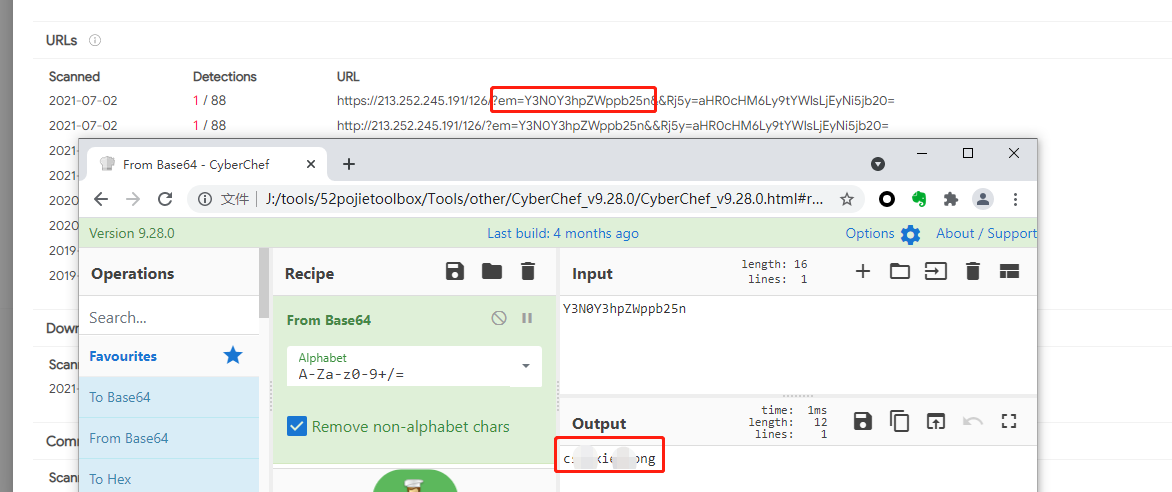Open the tab search dropdown arrow

pyautogui.click(x=878, y=164)
